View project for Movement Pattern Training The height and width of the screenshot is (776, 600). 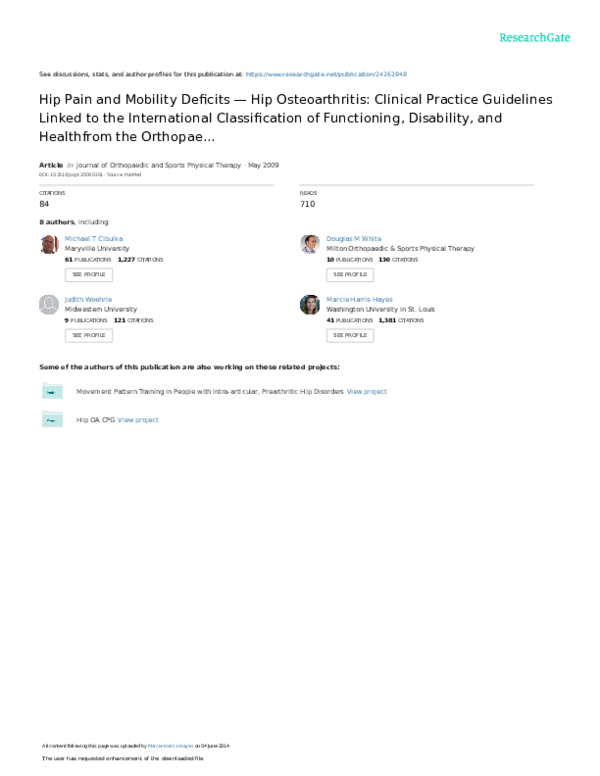click(367, 392)
